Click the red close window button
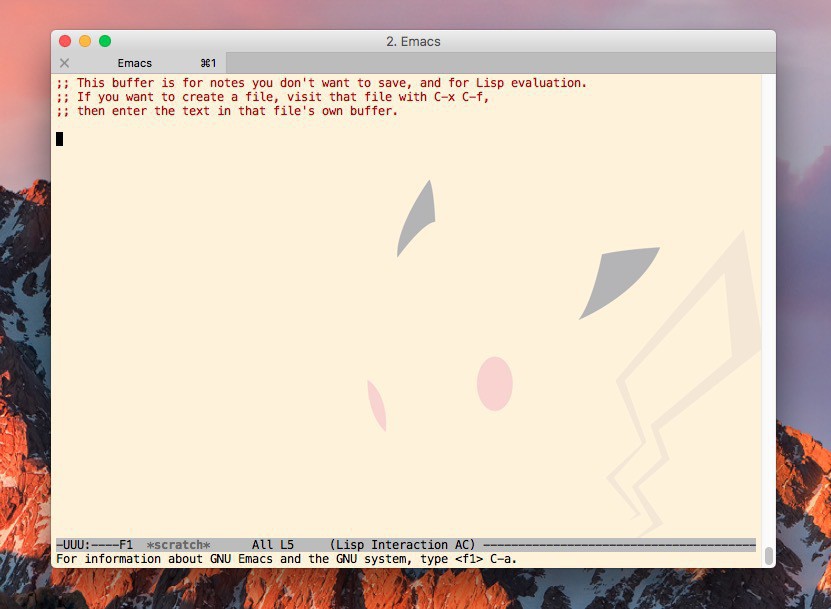This screenshot has height=609, width=831. pos(65,41)
